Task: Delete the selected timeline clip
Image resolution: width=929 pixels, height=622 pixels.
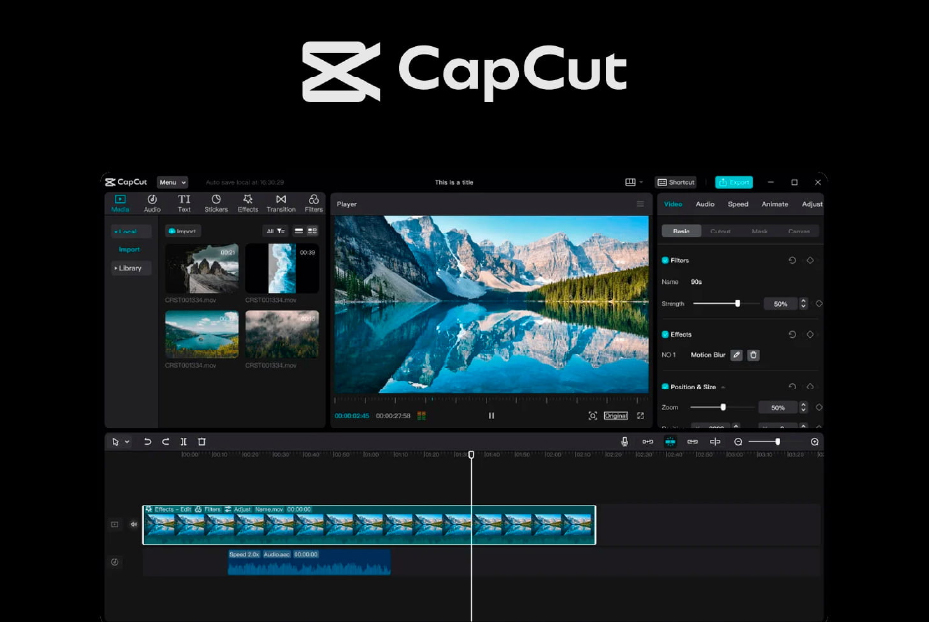Action: click(x=201, y=442)
